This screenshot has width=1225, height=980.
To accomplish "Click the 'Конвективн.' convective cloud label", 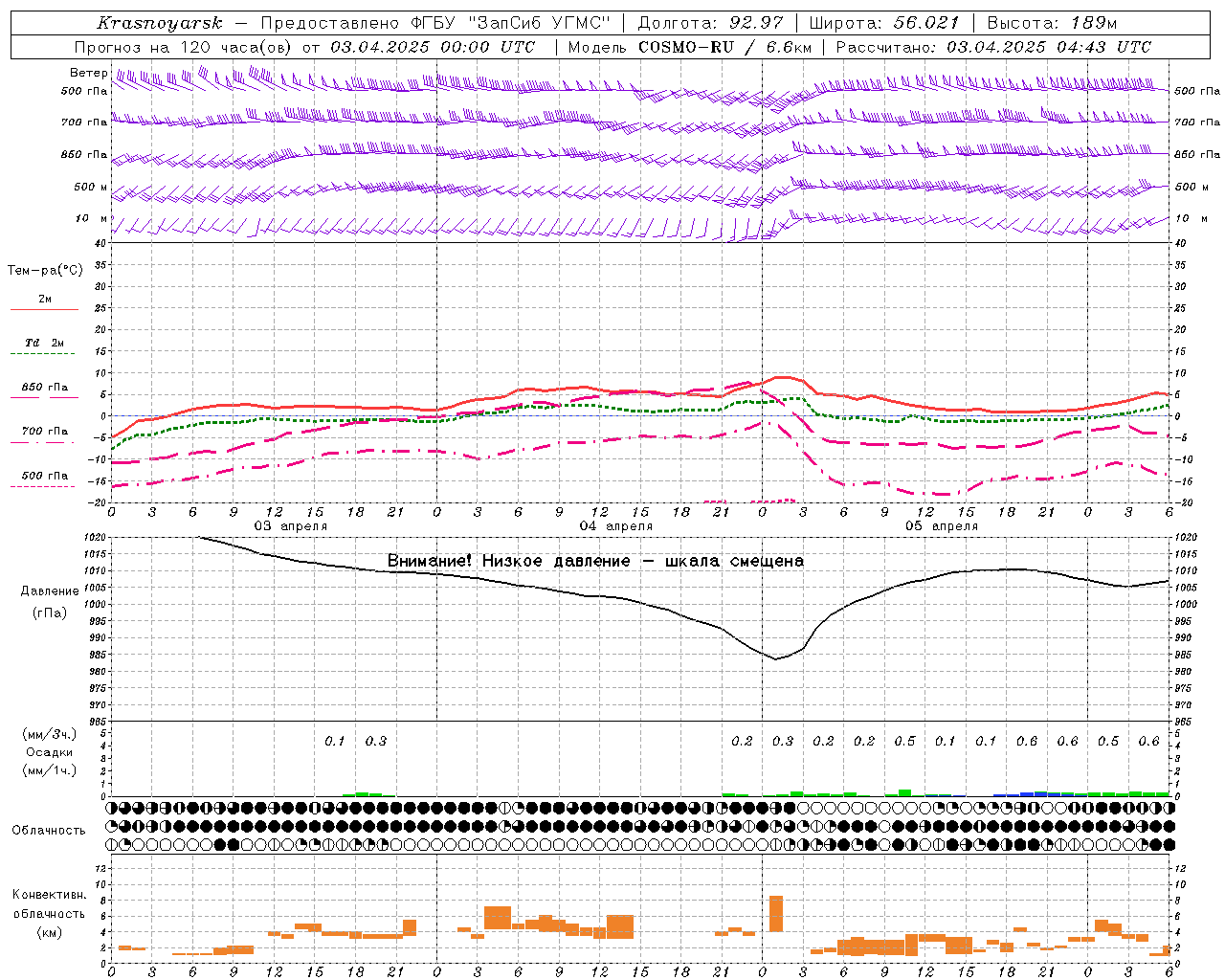I will (49, 895).
